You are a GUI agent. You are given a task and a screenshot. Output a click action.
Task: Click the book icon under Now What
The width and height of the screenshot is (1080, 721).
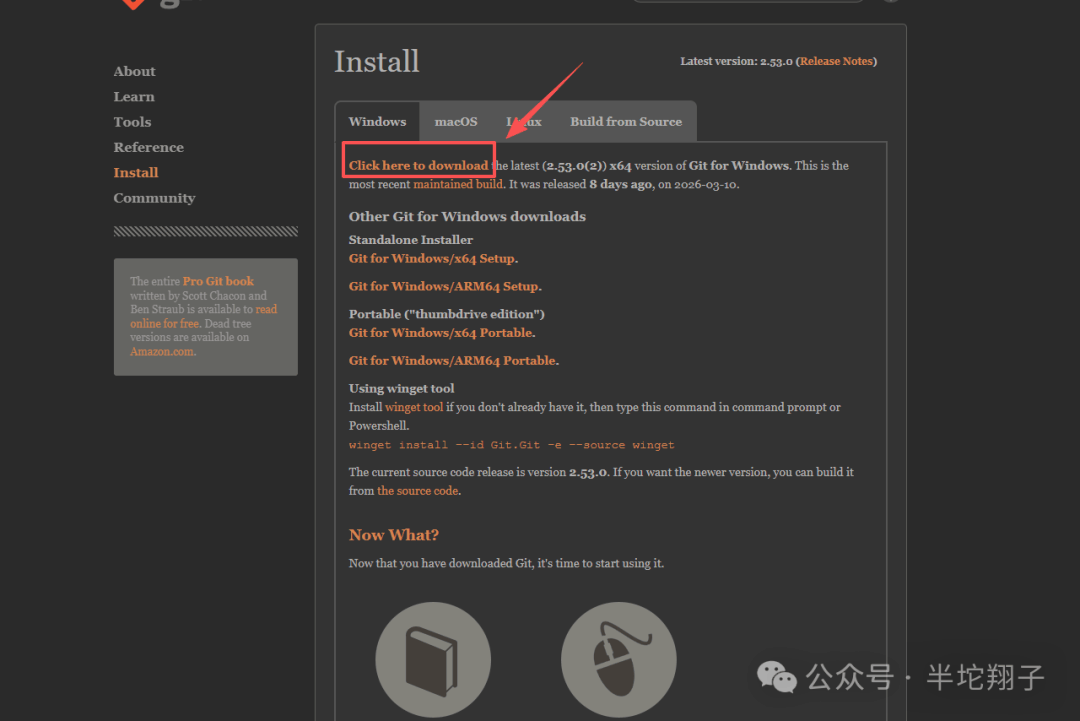(x=433, y=660)
